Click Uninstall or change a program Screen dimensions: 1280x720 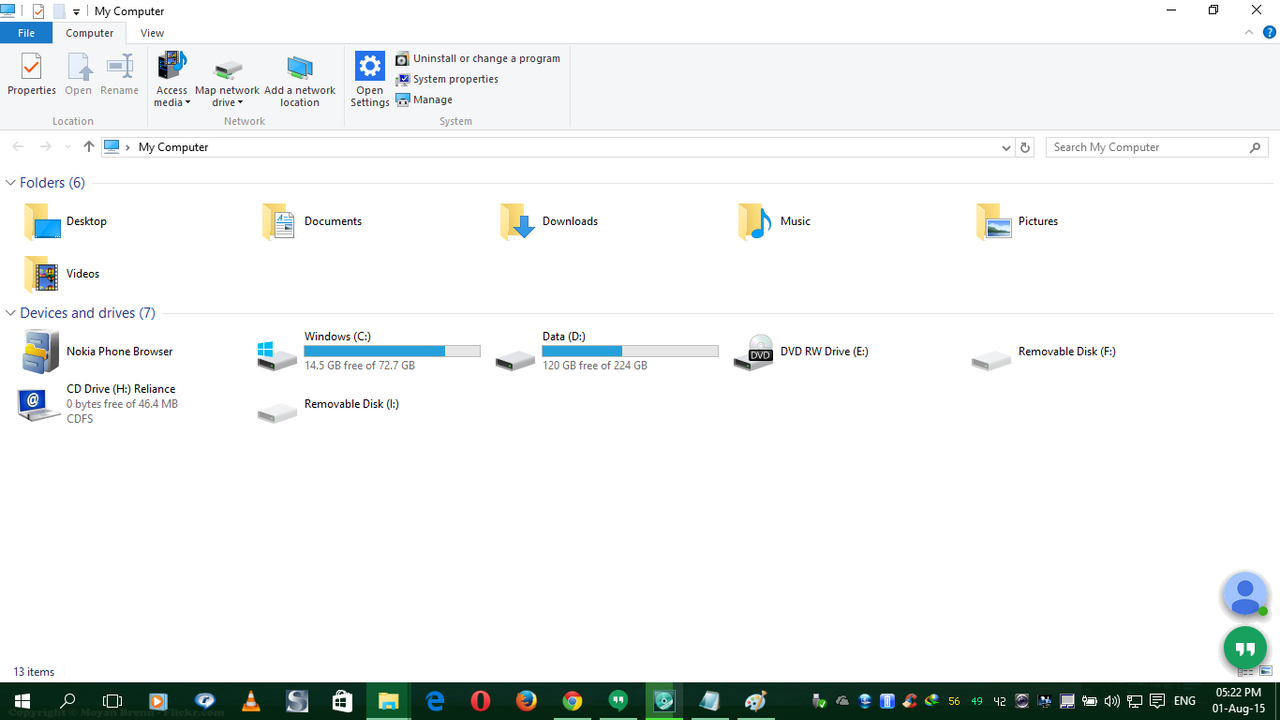(478, 58)
